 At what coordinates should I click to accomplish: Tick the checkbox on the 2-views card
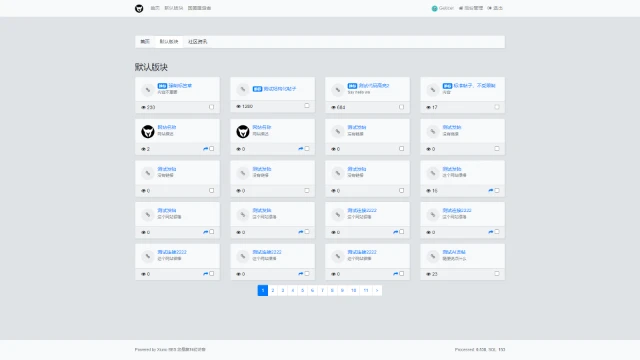[211, 149]
